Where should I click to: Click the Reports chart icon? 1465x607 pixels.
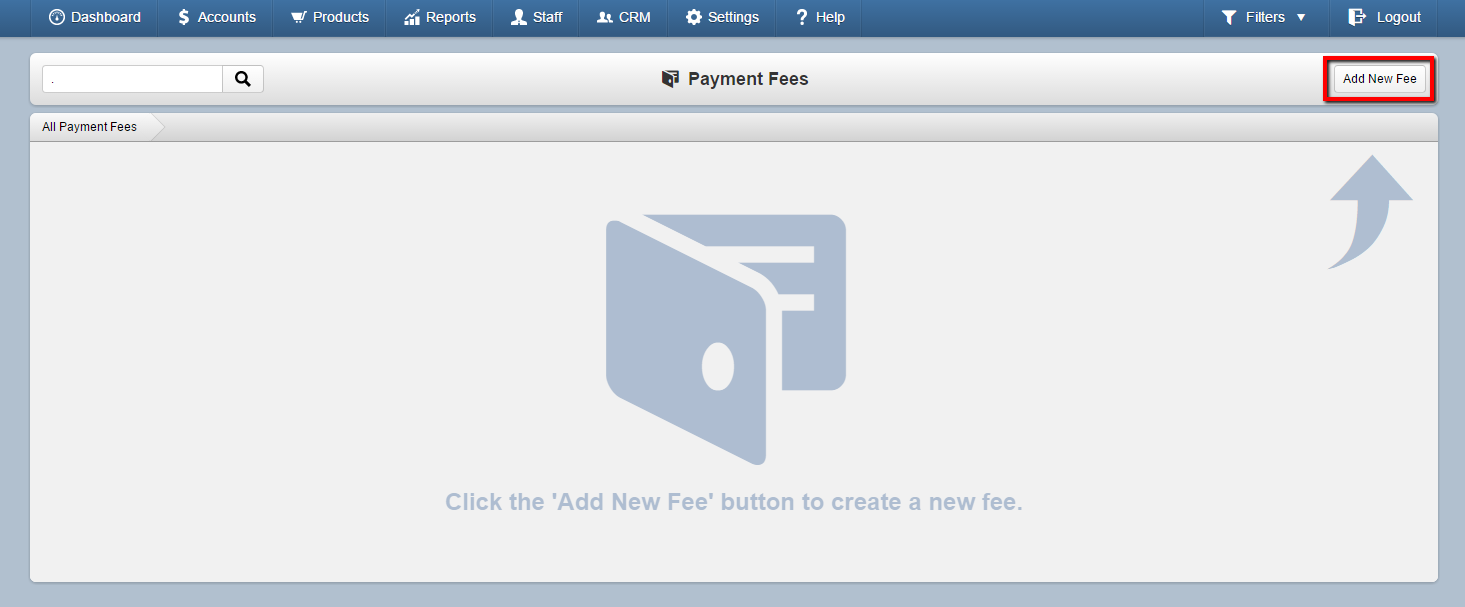click(411, 17)
